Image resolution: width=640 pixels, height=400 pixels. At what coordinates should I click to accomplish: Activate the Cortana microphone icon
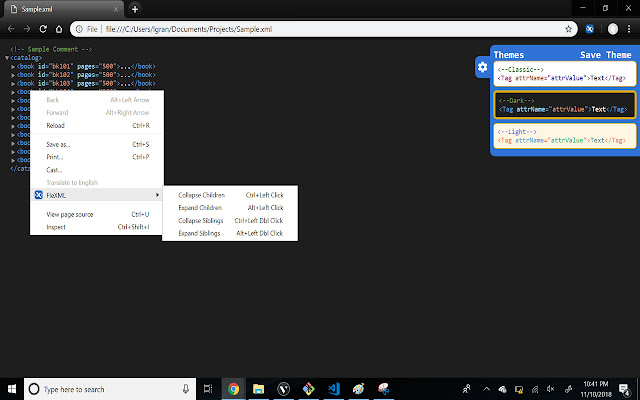(186, 389)
